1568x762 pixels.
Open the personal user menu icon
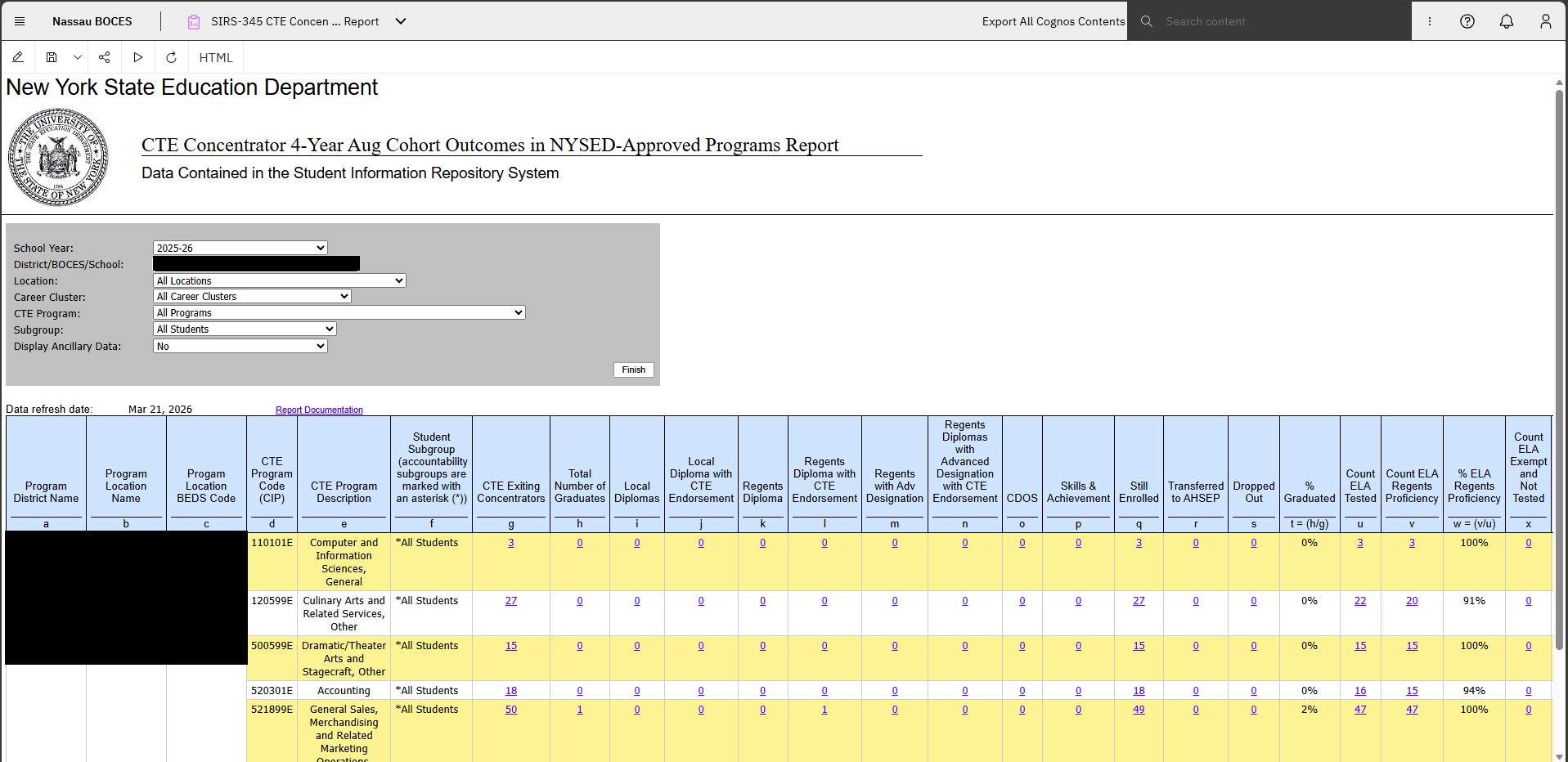point(1546,21)
